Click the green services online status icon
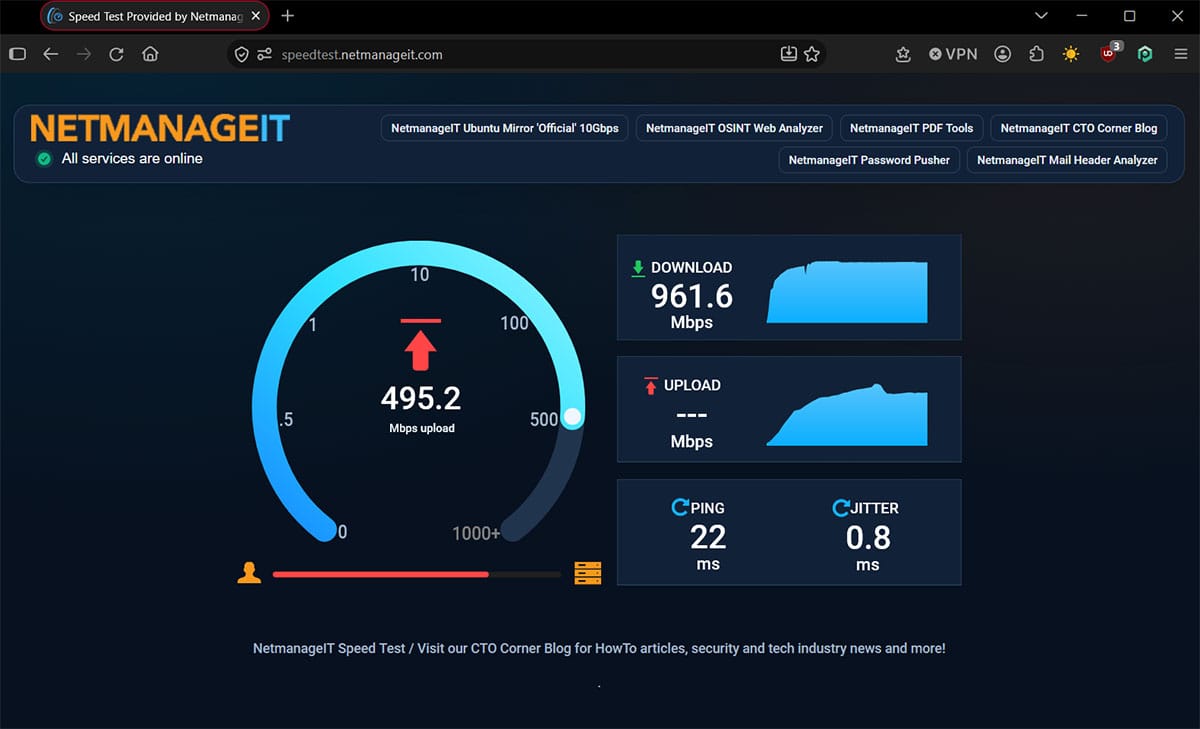 pyautogui.click(x=44, y=159)
